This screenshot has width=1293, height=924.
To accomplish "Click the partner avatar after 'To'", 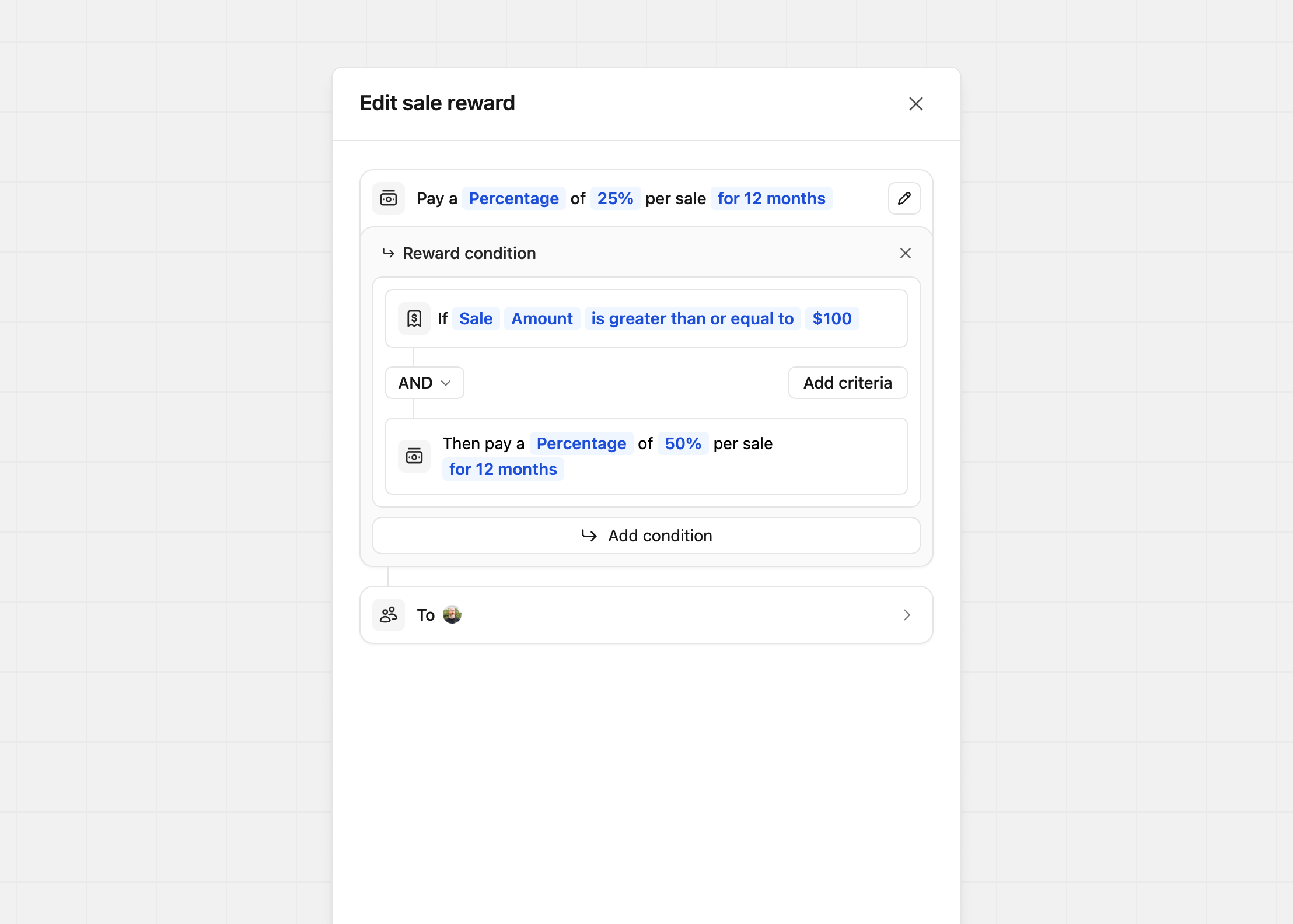I will point(452,615).
